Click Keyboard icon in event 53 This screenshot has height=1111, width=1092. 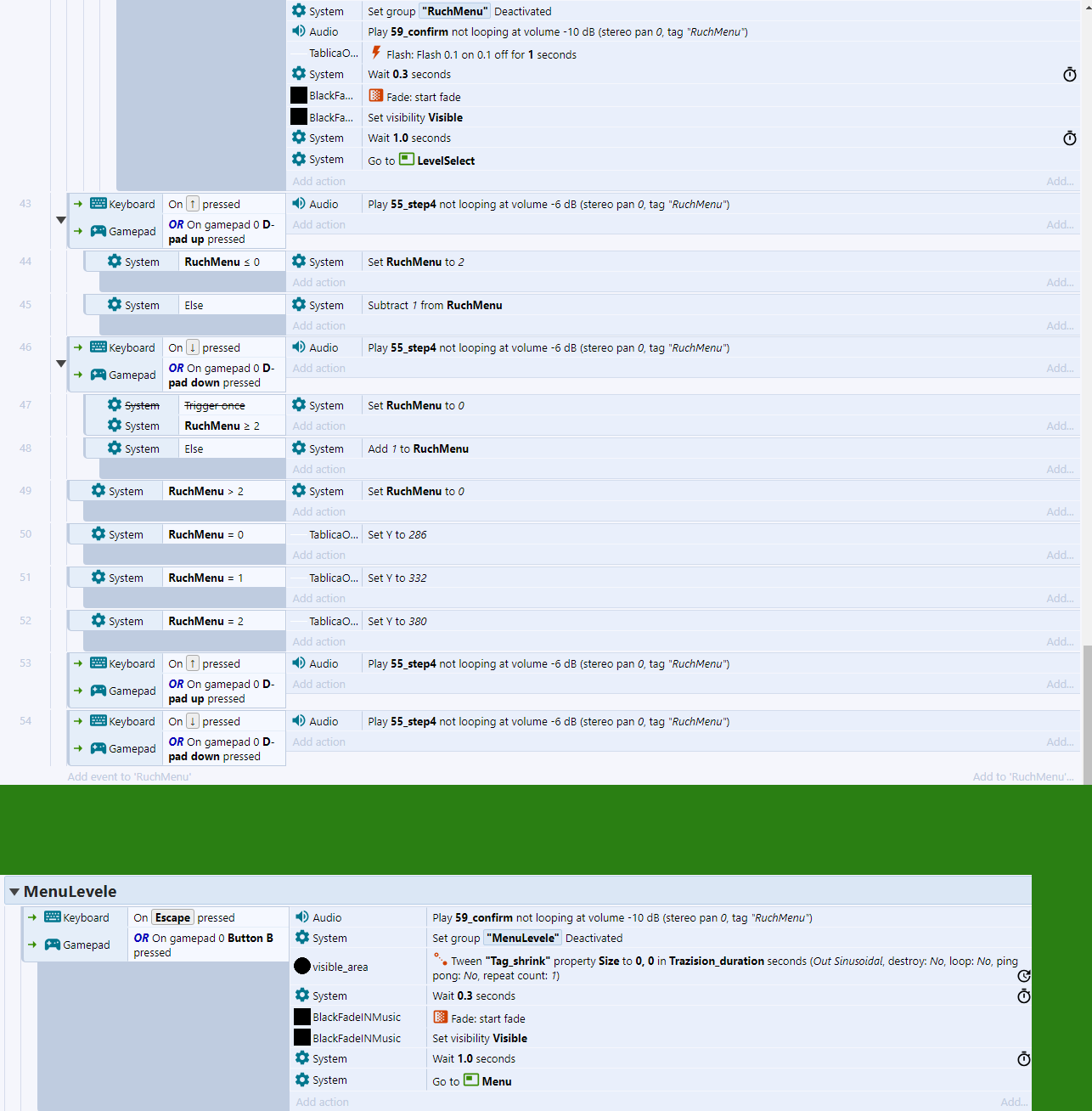coord(99,663)
